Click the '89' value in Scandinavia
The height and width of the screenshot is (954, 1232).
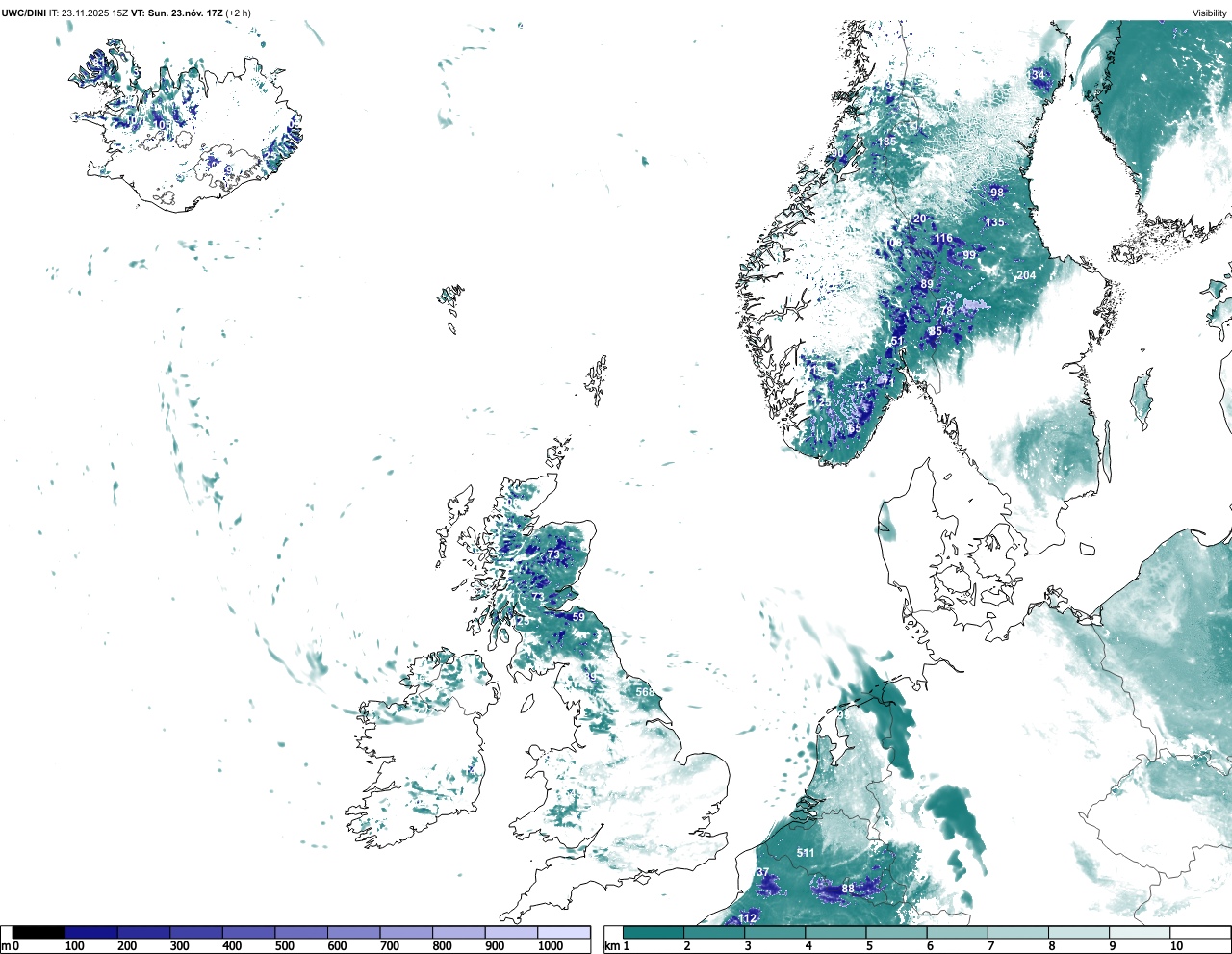coord(927,284)
